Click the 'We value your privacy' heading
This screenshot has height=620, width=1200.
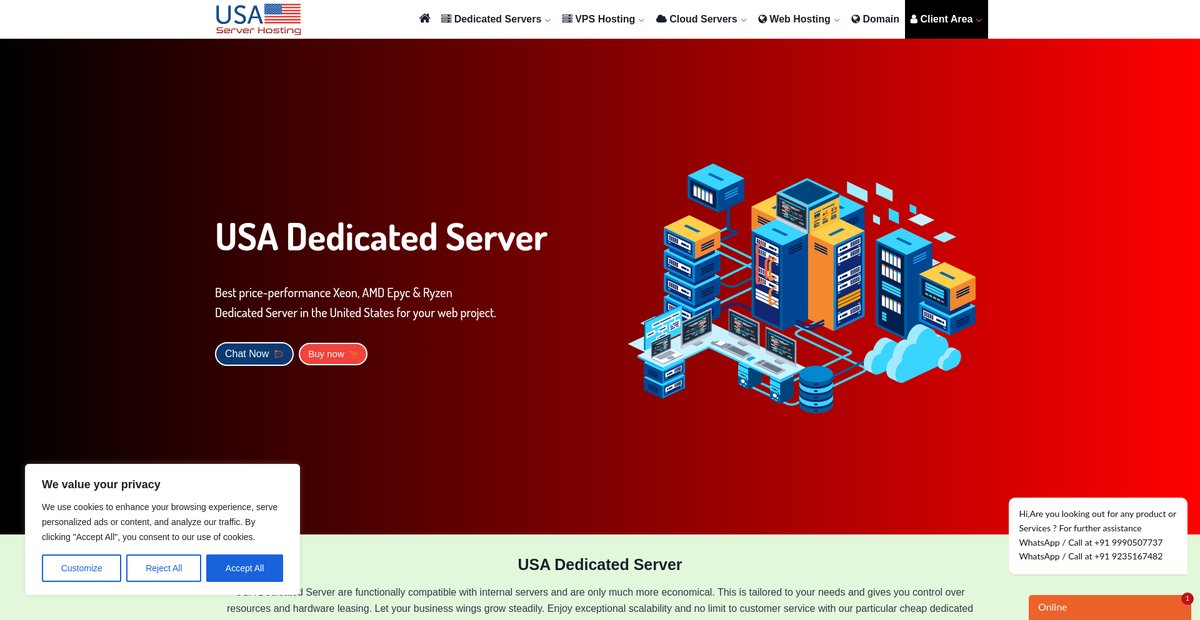[101, 484]
